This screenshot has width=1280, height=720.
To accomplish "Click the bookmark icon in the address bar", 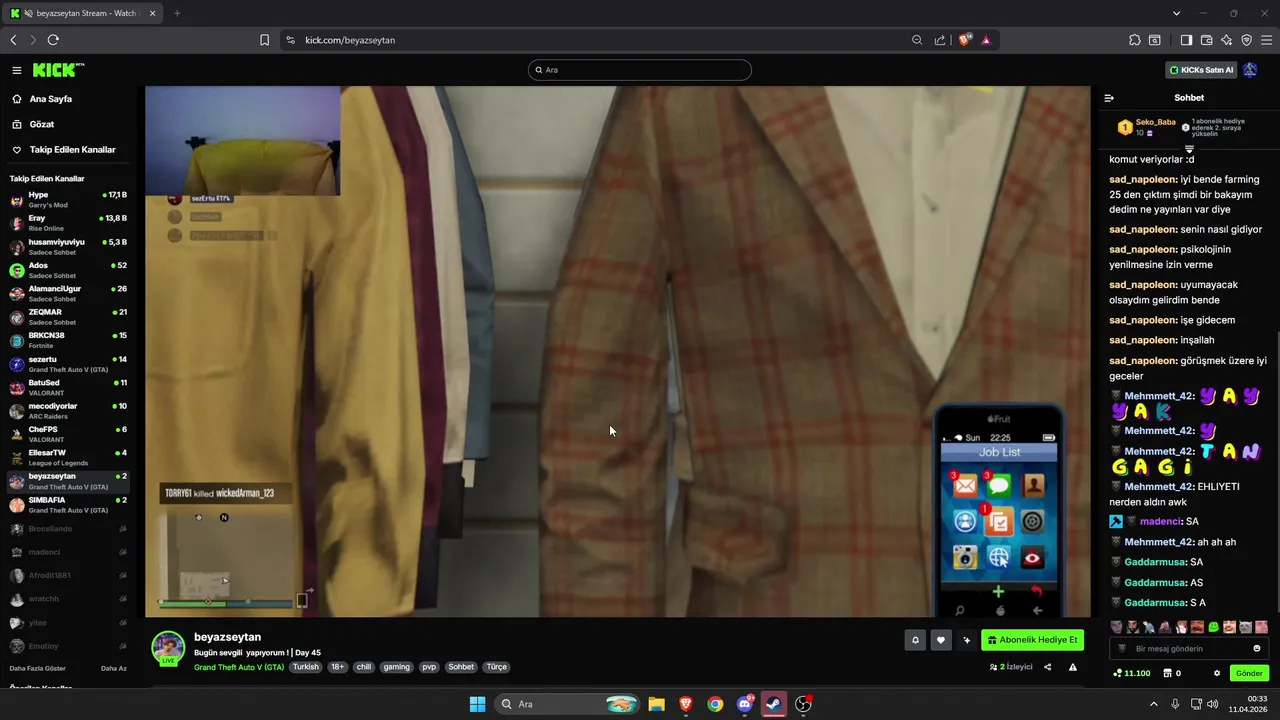I will (x=264, y=40).
